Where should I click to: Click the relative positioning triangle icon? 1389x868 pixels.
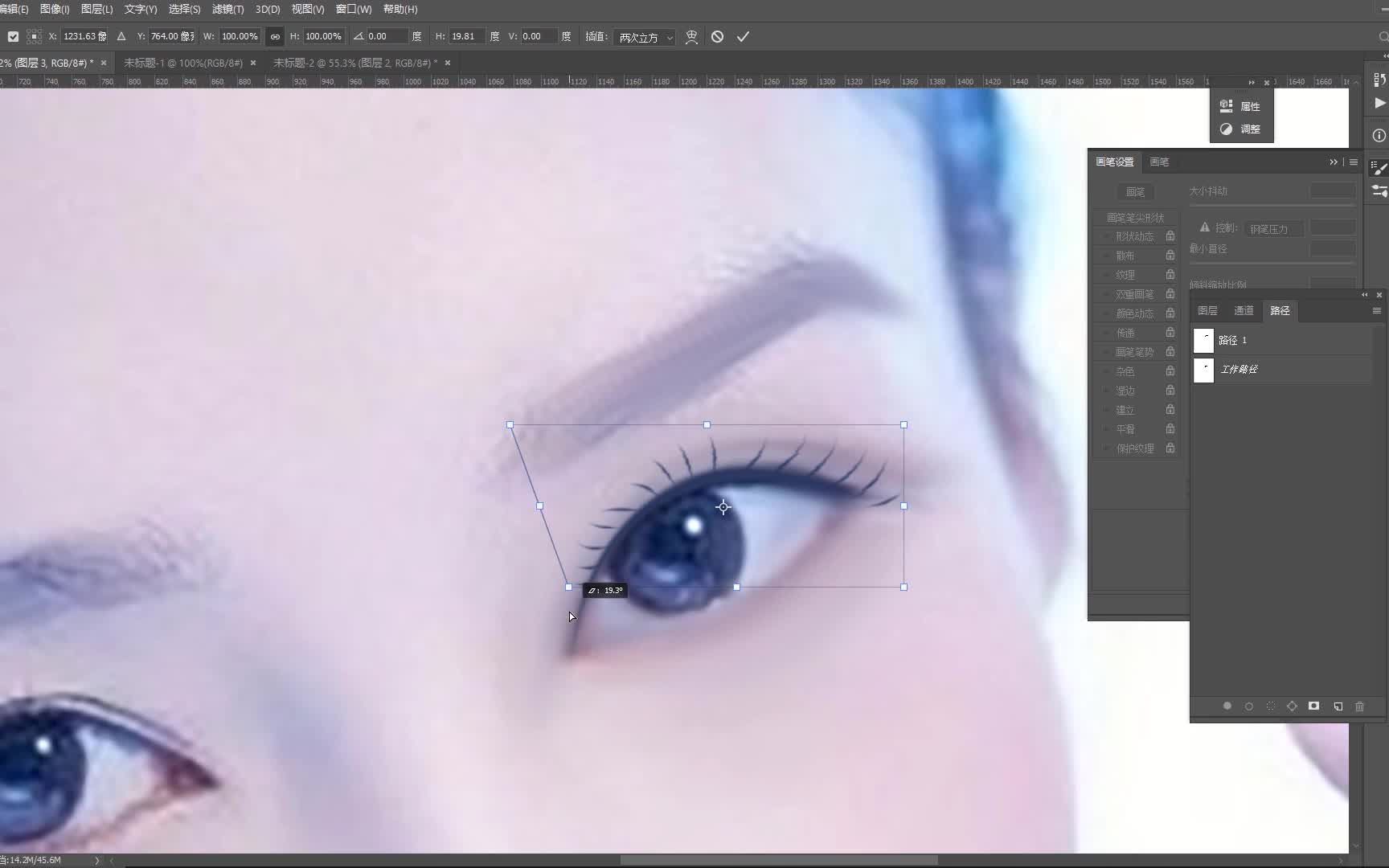[121, 37]
